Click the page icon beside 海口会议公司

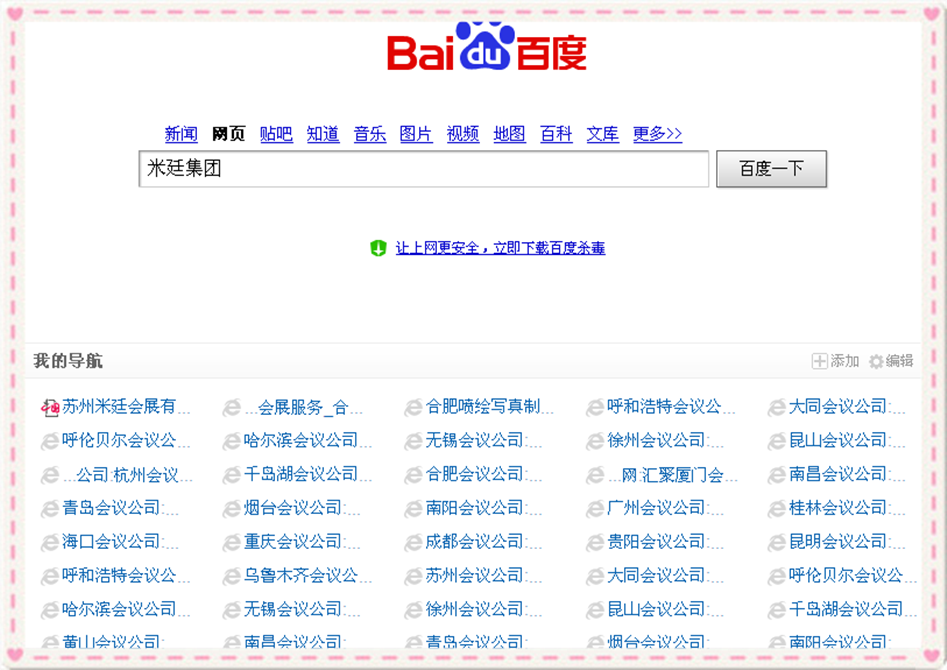coord(50,543)
